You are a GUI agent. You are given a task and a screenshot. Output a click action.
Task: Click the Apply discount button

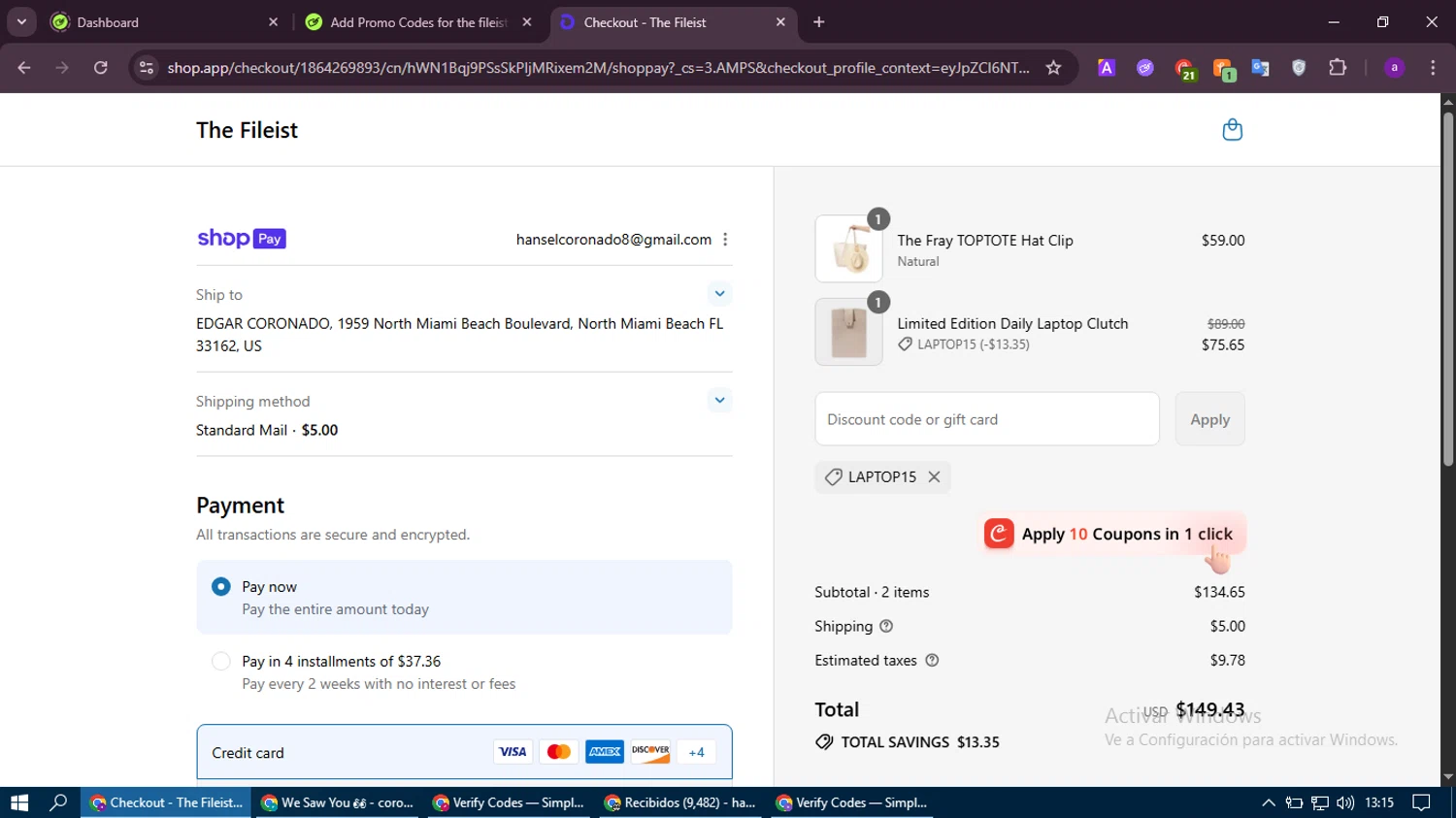click(x=1209, y=419)
